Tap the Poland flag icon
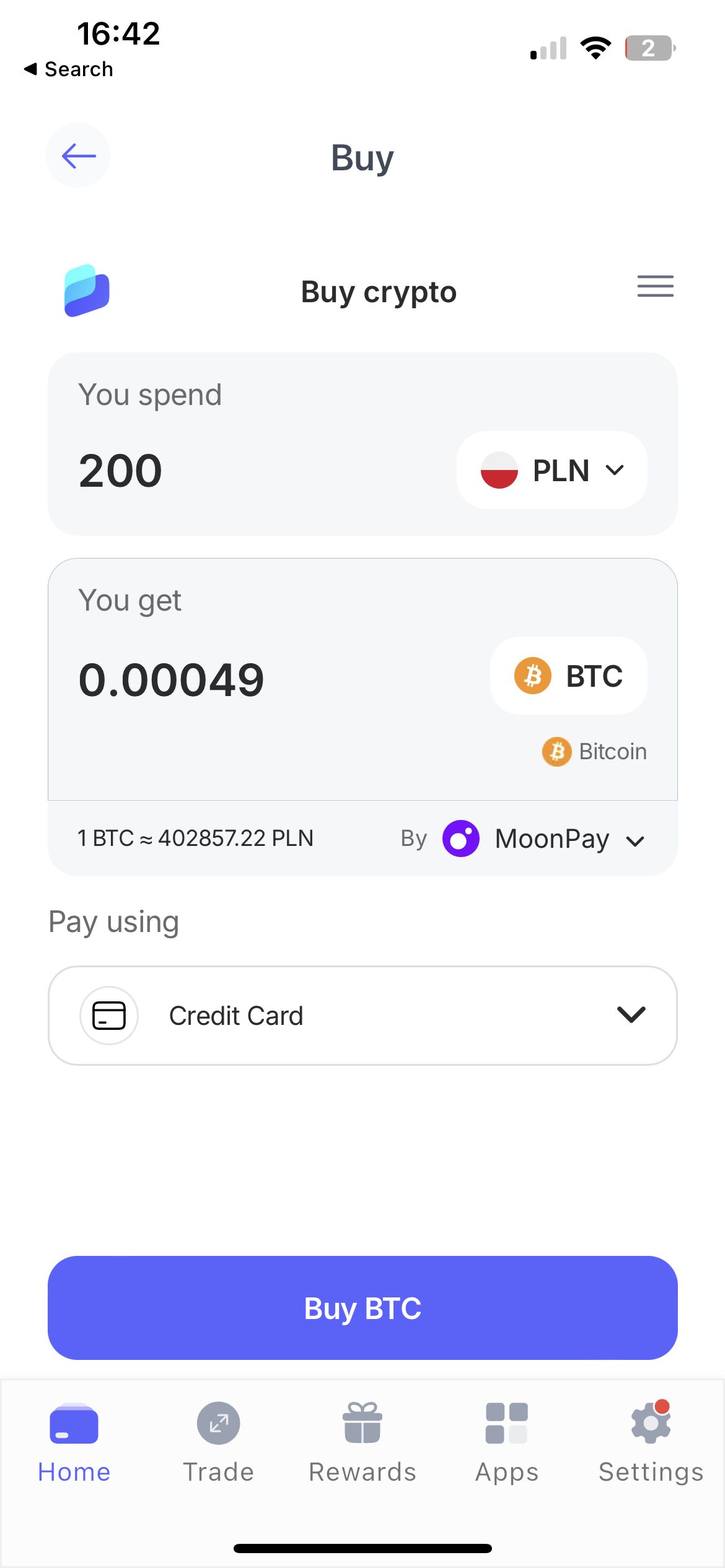Screen dimensions: 725x1568 point(499,470)
